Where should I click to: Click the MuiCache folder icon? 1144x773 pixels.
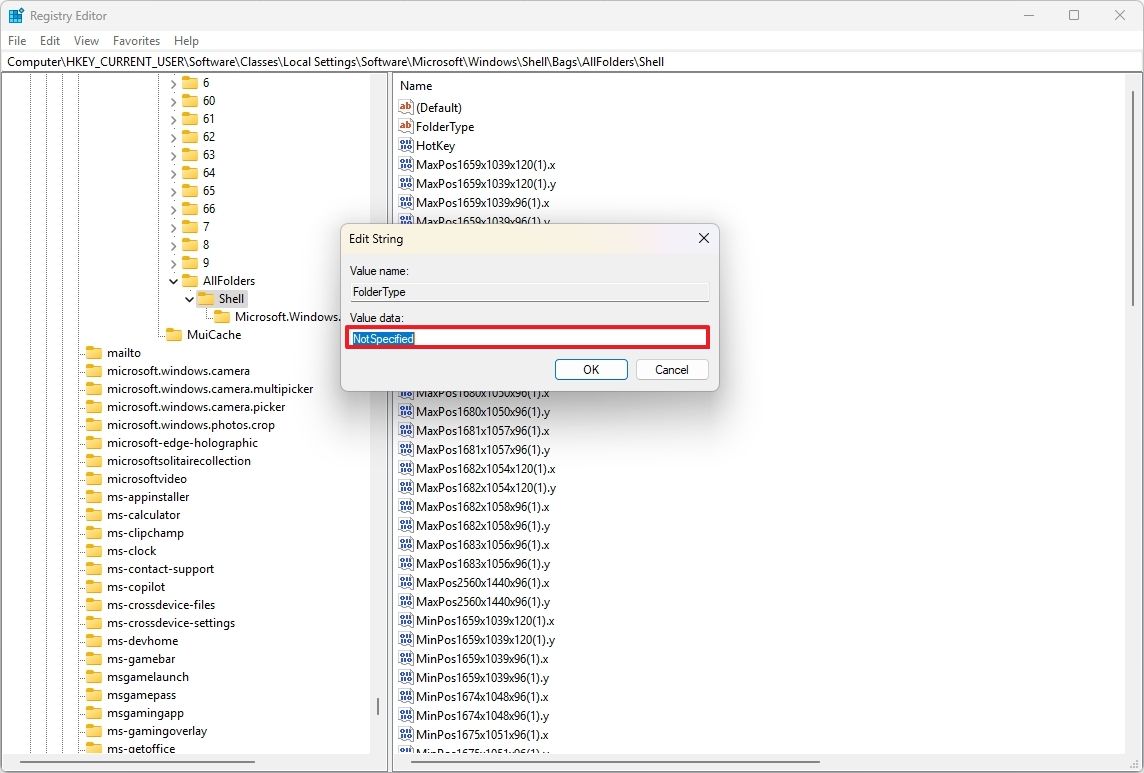pos(172,335)
